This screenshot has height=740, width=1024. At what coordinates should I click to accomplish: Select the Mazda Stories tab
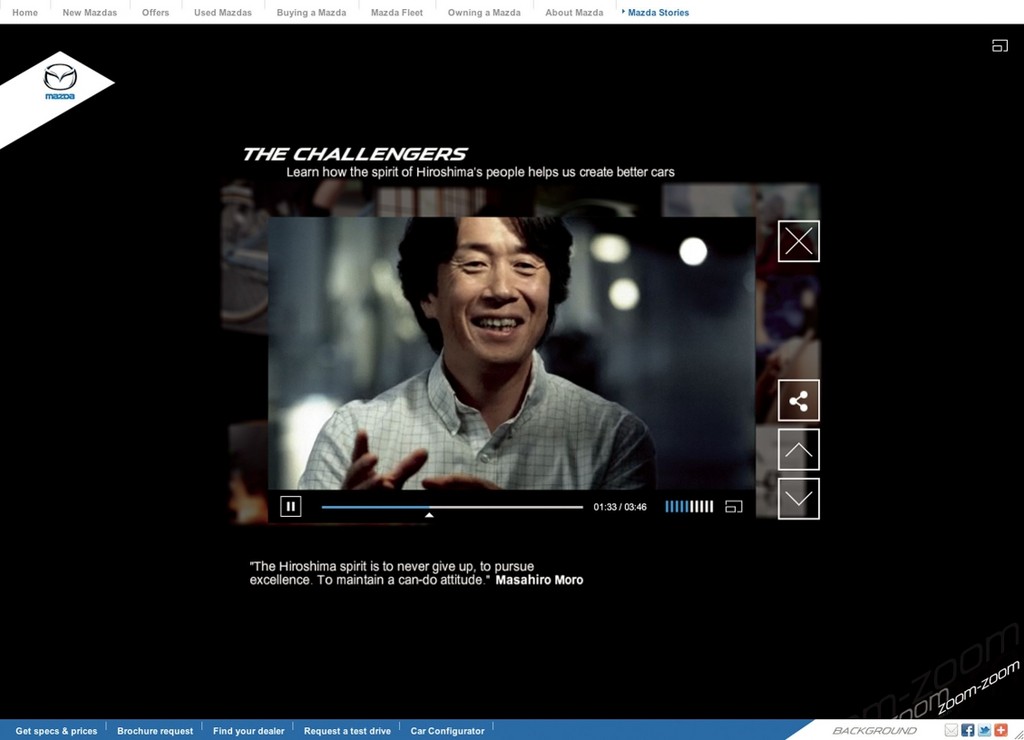658,12
